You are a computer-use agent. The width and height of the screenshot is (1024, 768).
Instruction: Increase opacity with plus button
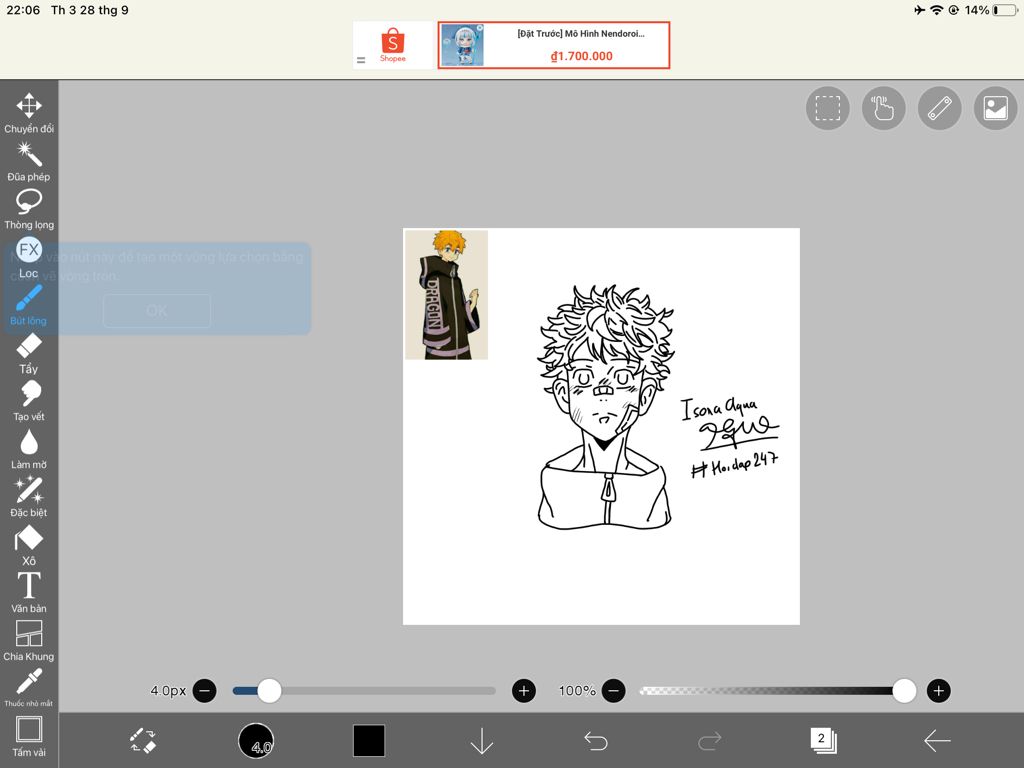point(938,690)
